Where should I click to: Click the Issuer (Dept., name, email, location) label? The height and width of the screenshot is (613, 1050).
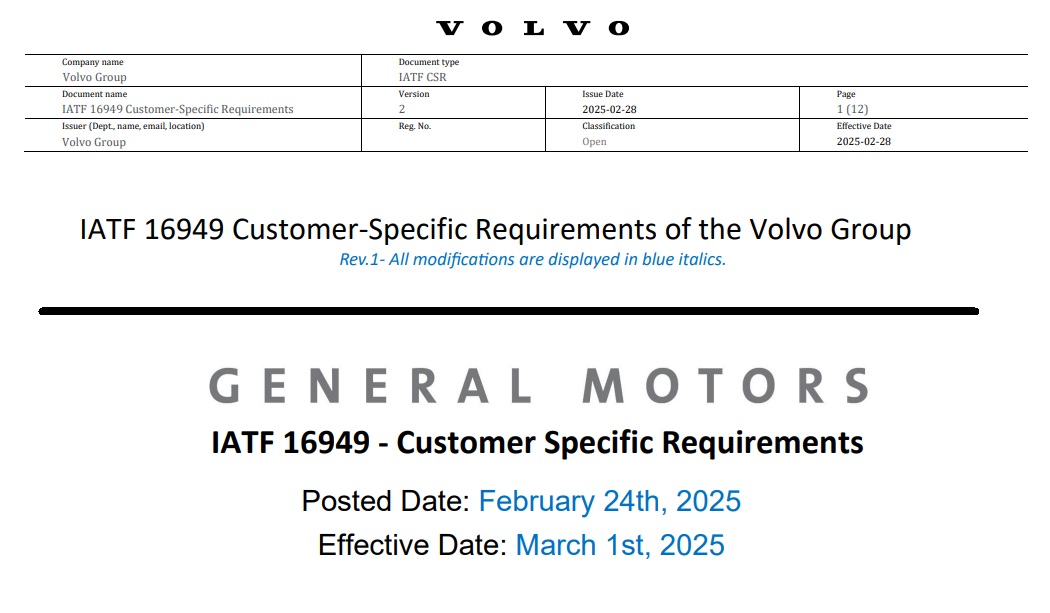133,126
